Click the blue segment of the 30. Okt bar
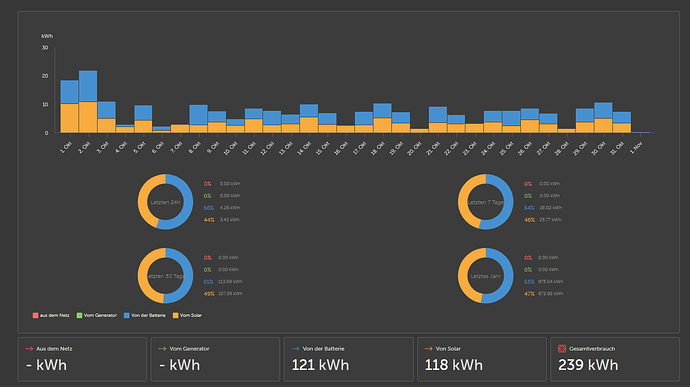Viewport: 690px width, 387px height. (x=603, y=111)
